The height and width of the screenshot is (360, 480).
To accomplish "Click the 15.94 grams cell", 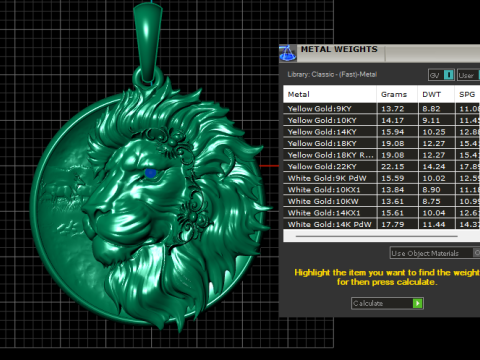I will click(397, 132).
